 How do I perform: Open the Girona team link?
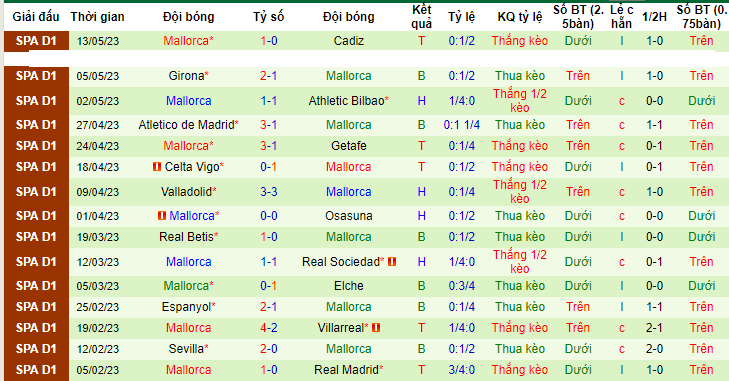tap(186, 76)
